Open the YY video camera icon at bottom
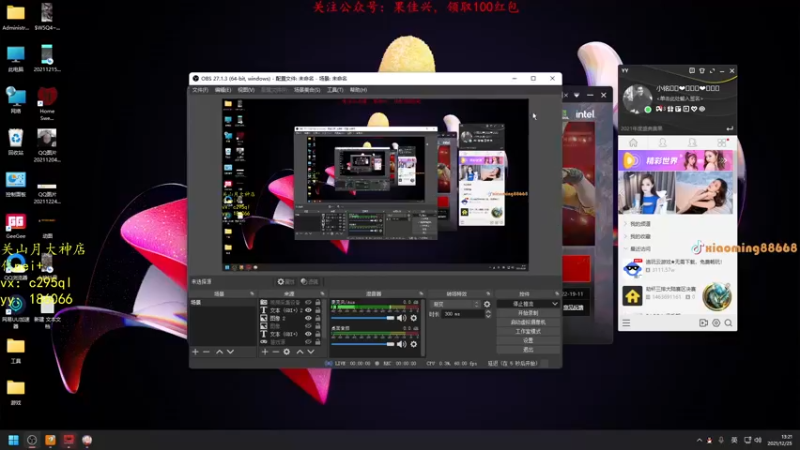This screenshot has width=800, height=450. 703,323
